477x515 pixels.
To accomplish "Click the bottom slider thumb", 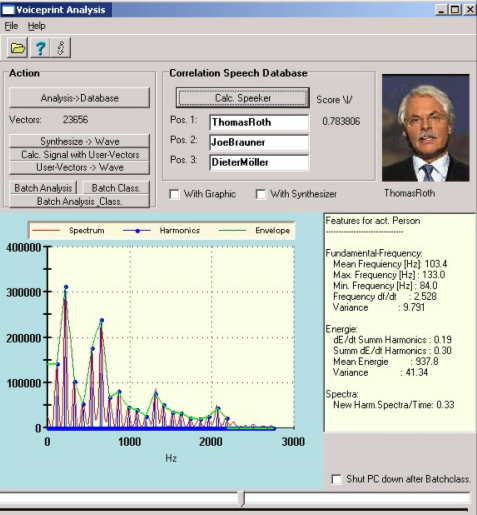I will 243,499.
